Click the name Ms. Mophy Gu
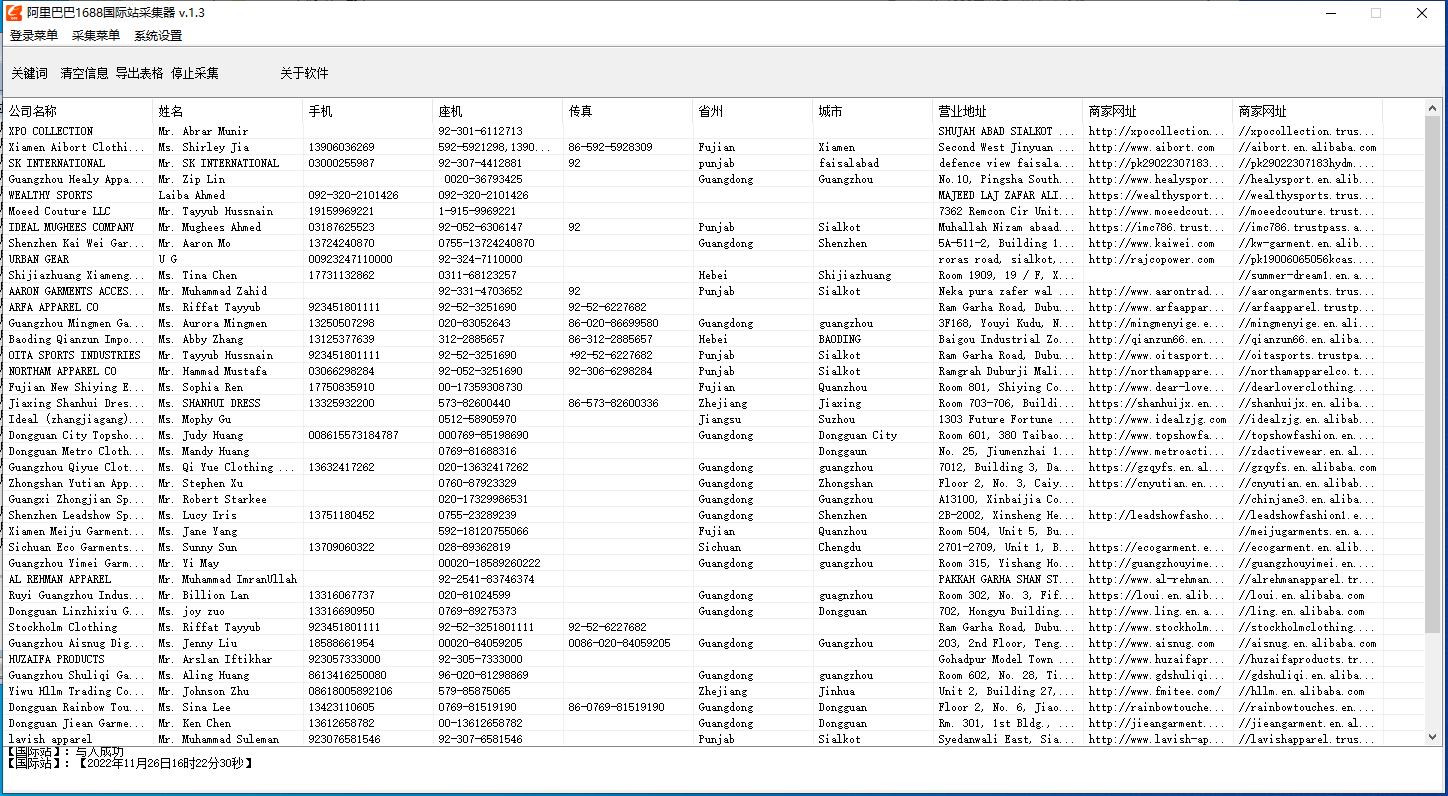 point(194,419)
